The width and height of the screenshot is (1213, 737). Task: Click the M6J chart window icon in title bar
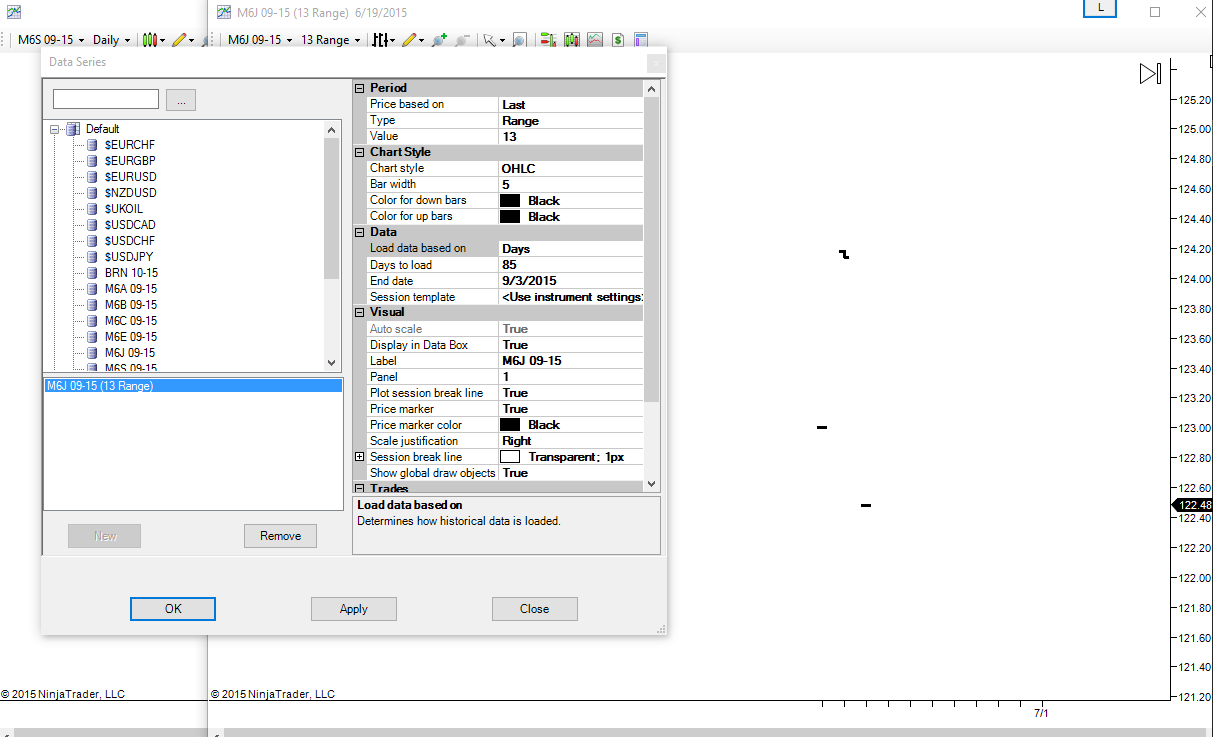222,13
